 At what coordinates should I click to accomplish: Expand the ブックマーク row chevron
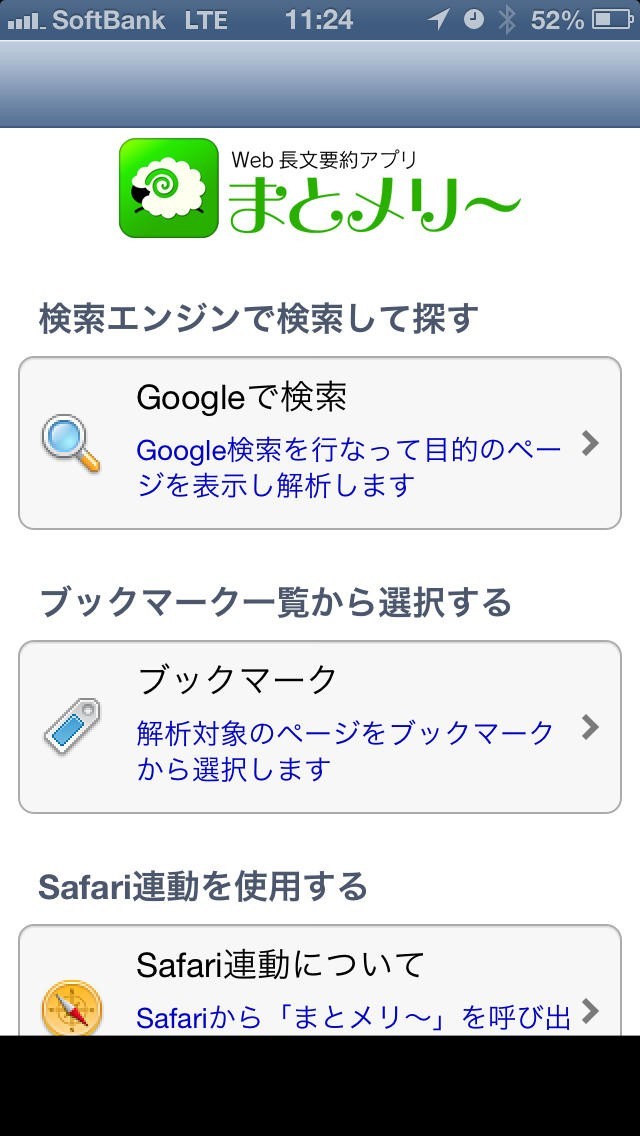pyautogui.click(x=590, y=726)
